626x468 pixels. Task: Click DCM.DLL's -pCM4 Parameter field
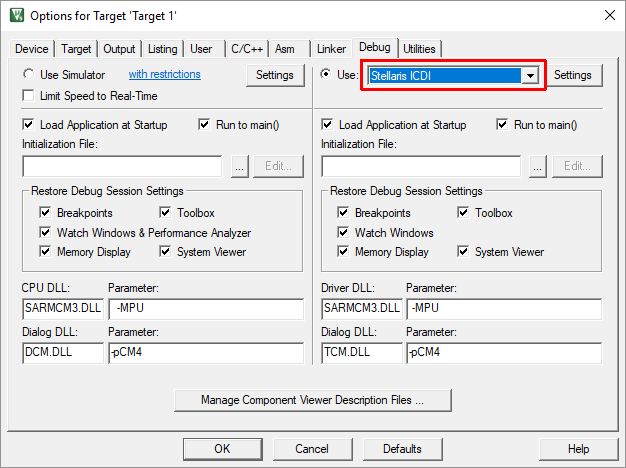tap(206, 353)
